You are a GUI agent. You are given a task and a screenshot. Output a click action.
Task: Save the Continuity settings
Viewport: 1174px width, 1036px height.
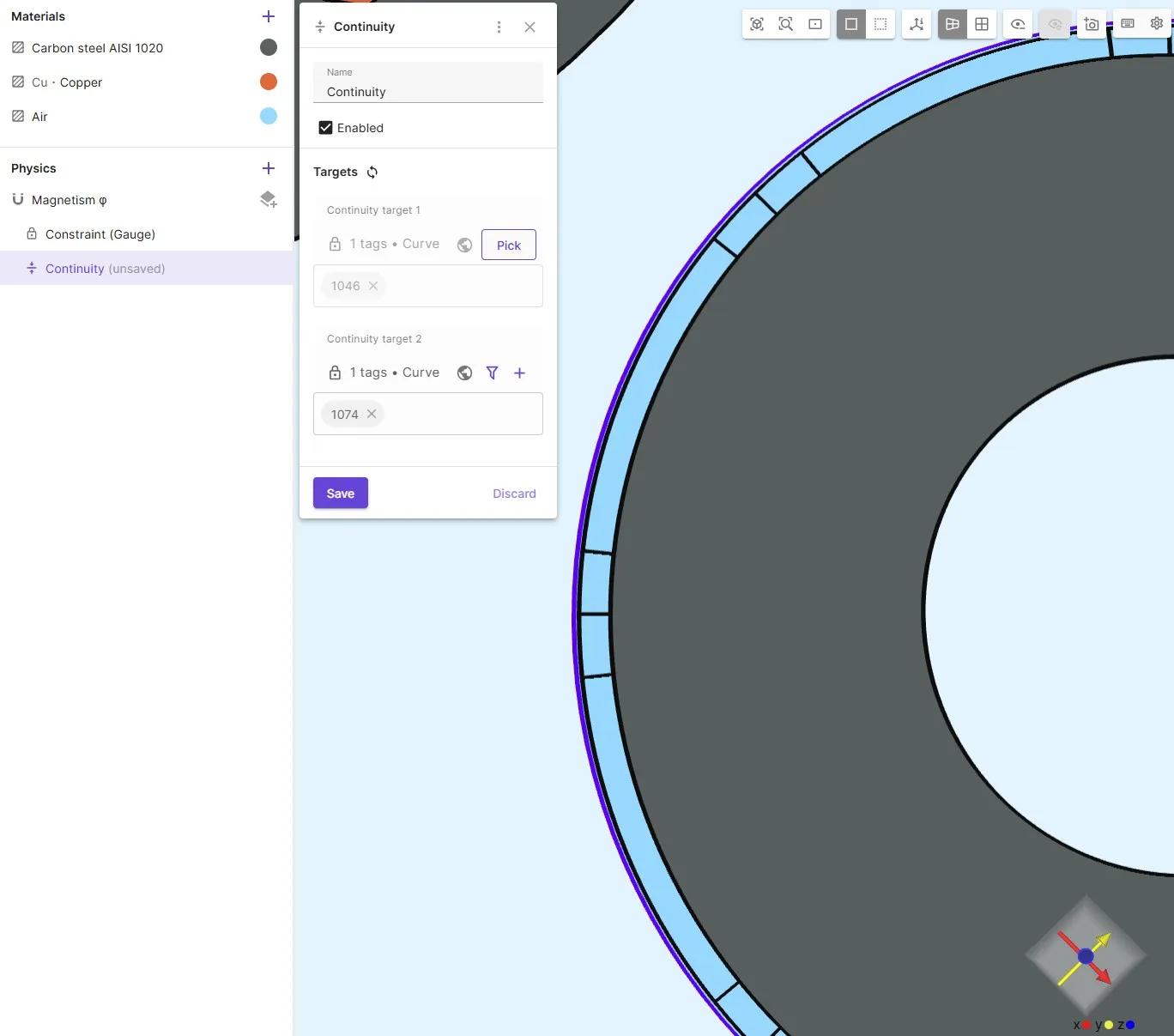pyautogui.click(x=341, y=493)
